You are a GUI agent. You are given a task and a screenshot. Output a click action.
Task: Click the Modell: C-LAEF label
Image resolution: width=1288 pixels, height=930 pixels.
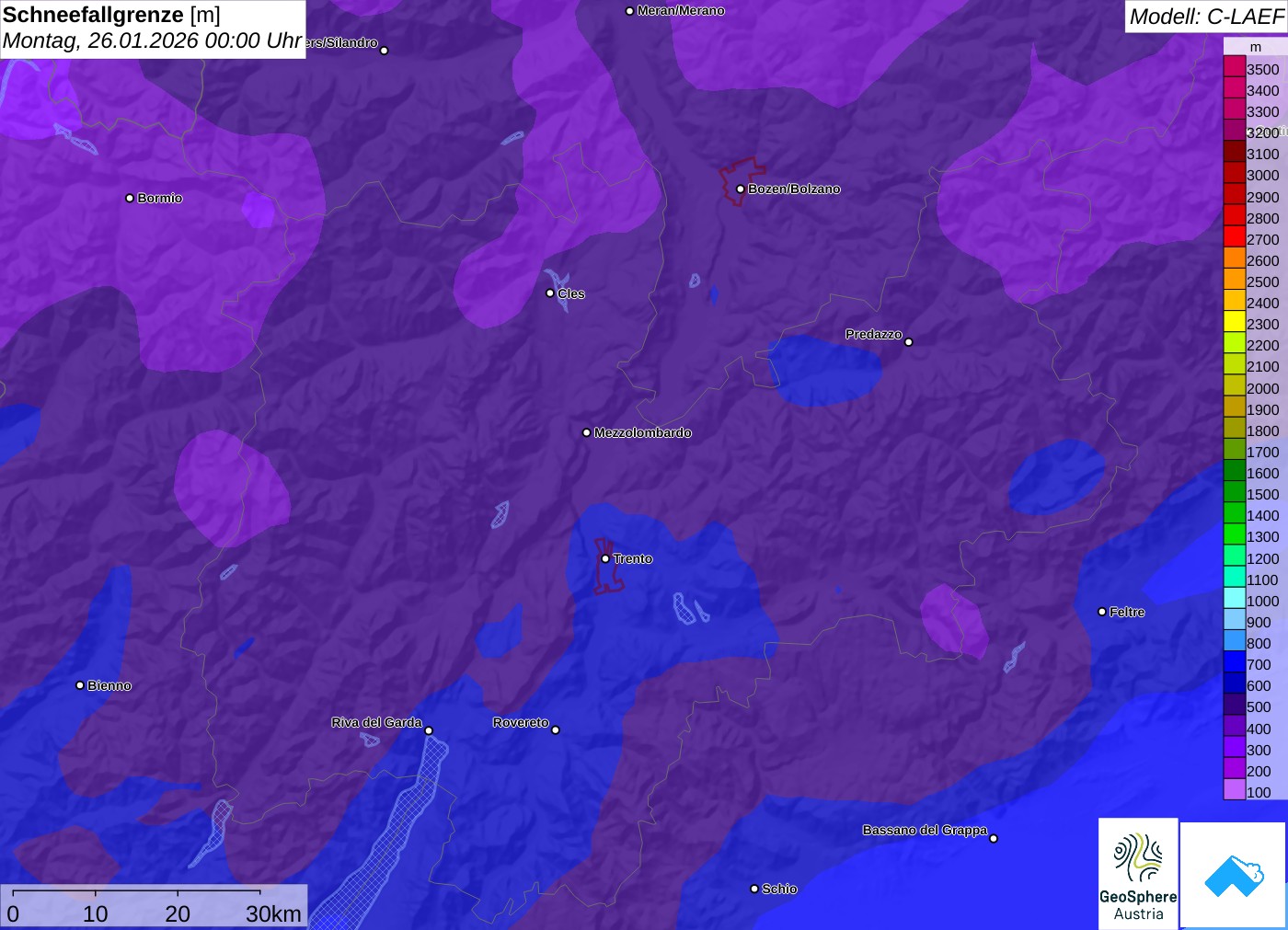(1206, 17)
